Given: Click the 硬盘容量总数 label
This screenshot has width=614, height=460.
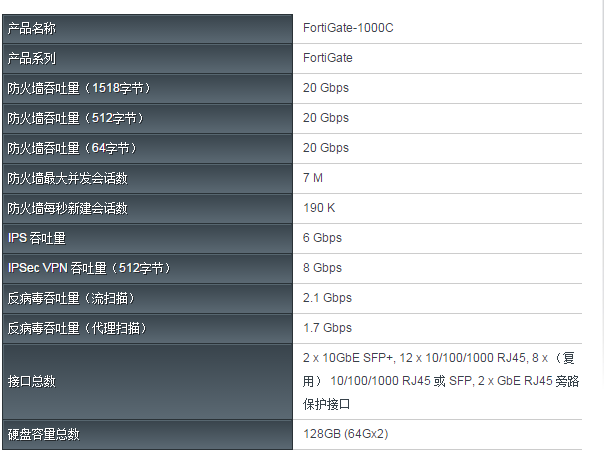Looking at the screenshot, I should click(x=43, y=435).
